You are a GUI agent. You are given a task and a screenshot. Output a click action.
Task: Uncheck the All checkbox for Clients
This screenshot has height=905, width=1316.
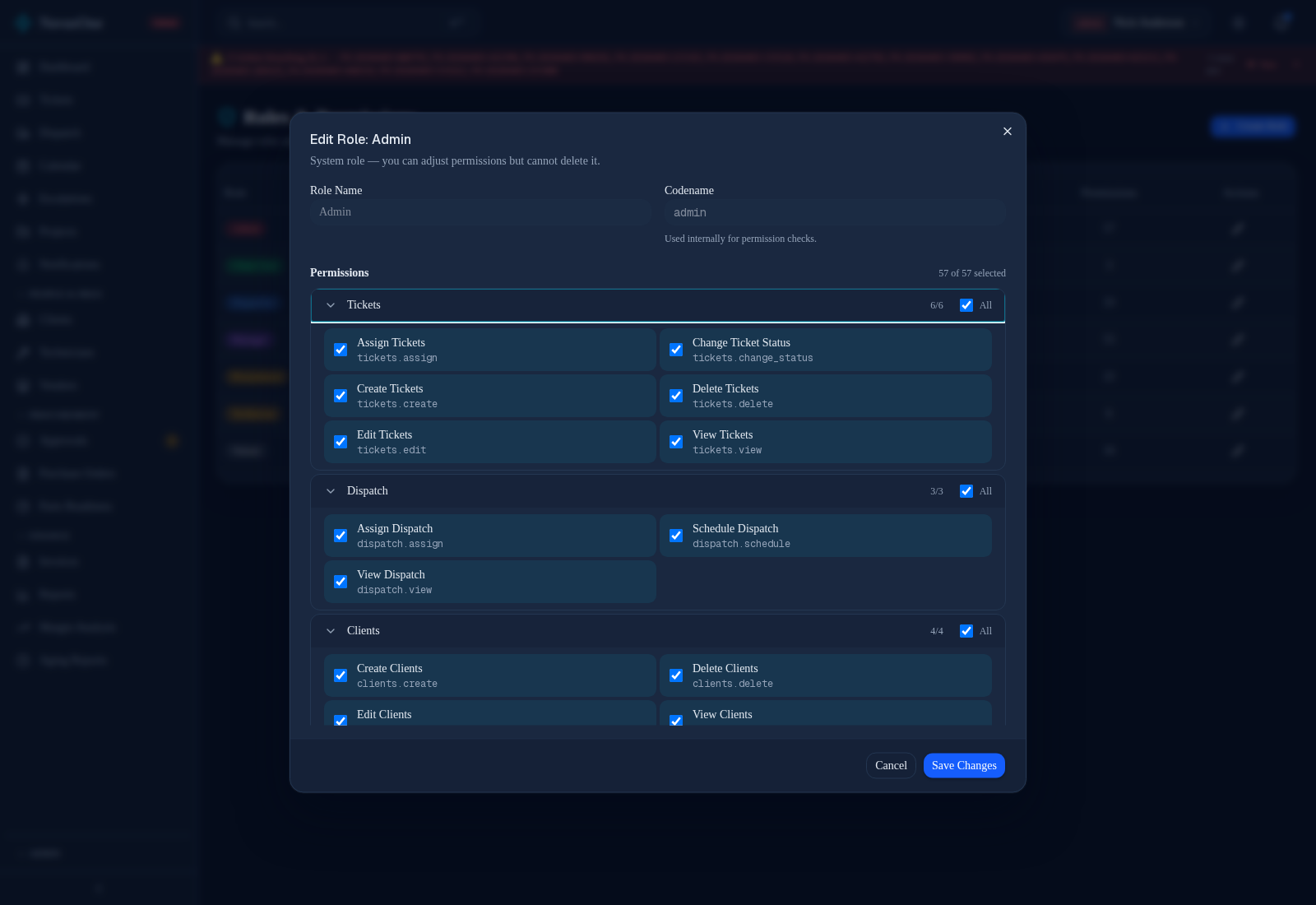tap(966, 631)
